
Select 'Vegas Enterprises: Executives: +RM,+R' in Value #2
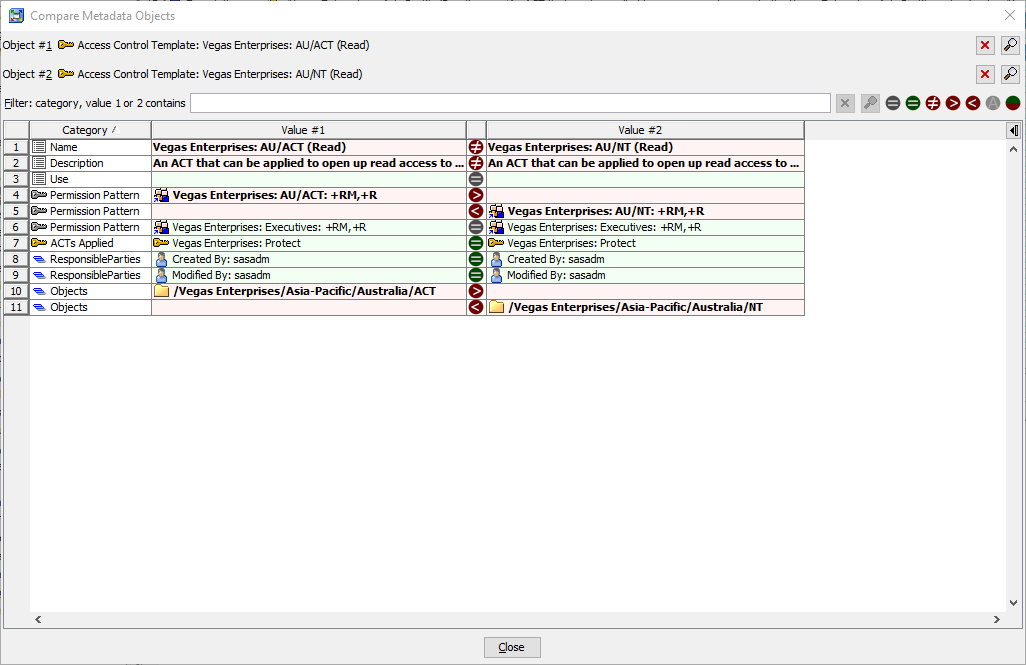coord(645,227)
